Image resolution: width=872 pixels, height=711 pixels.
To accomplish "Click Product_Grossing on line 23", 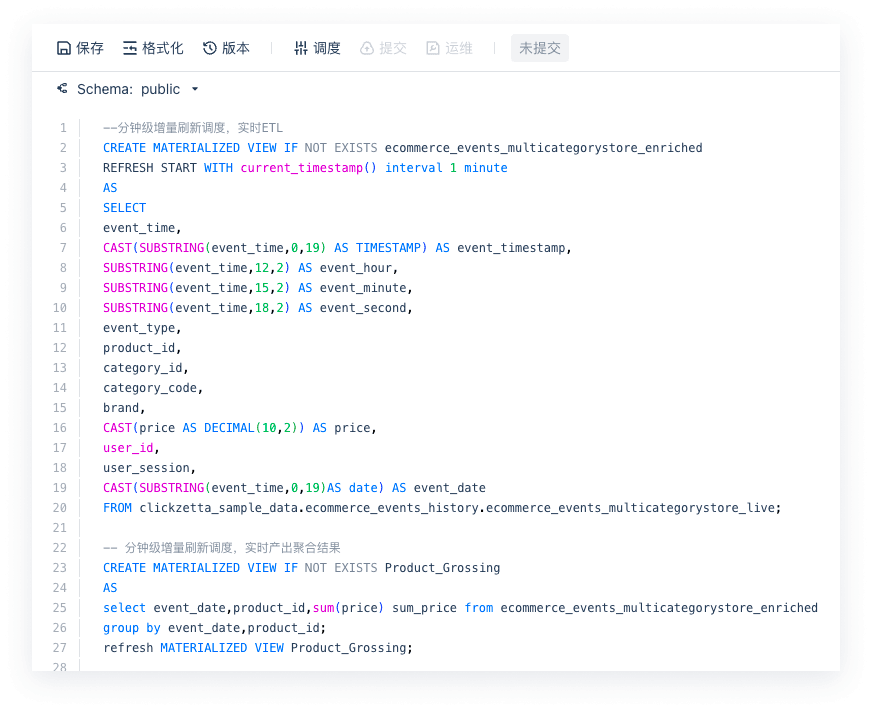I will [442, 568].
